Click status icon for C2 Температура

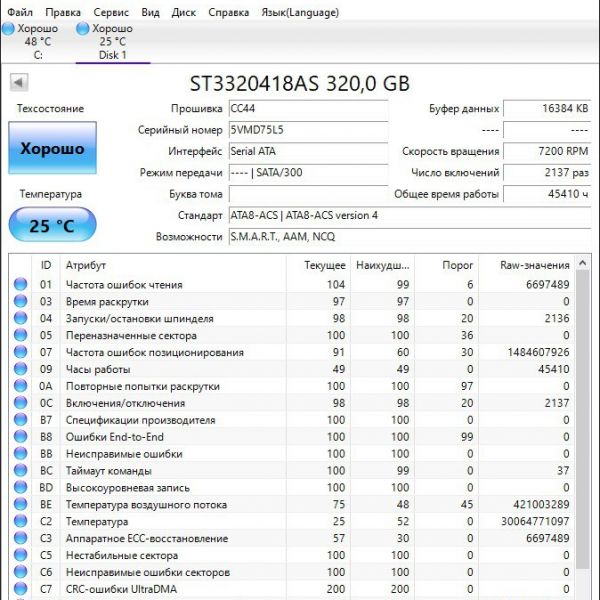[21, 521]
